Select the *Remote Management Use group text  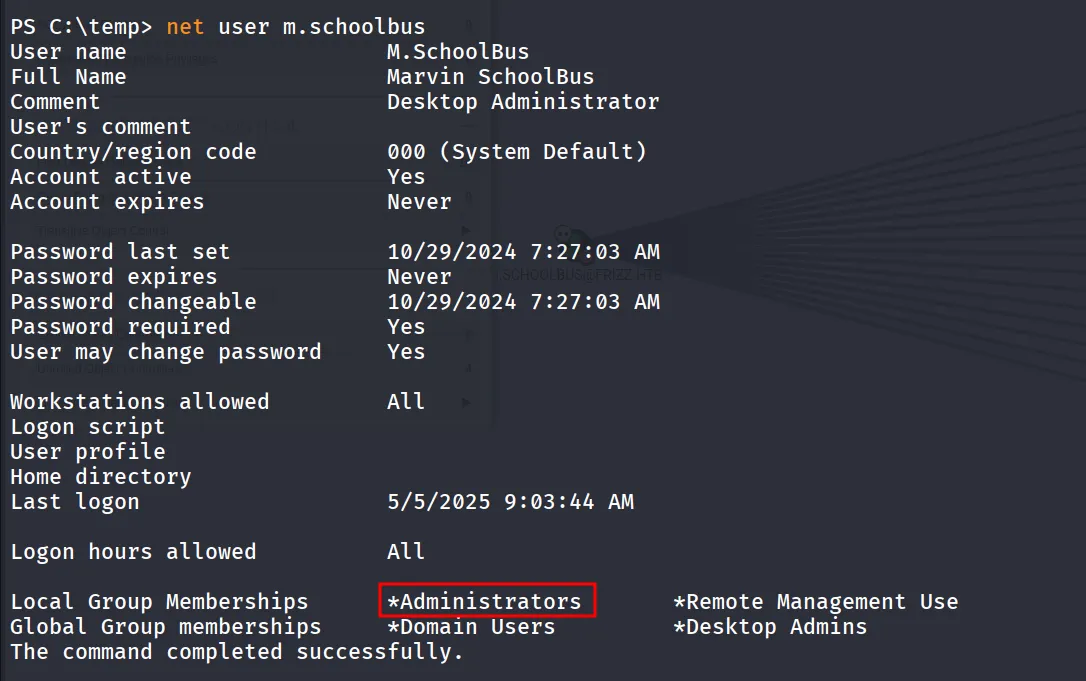816,602
